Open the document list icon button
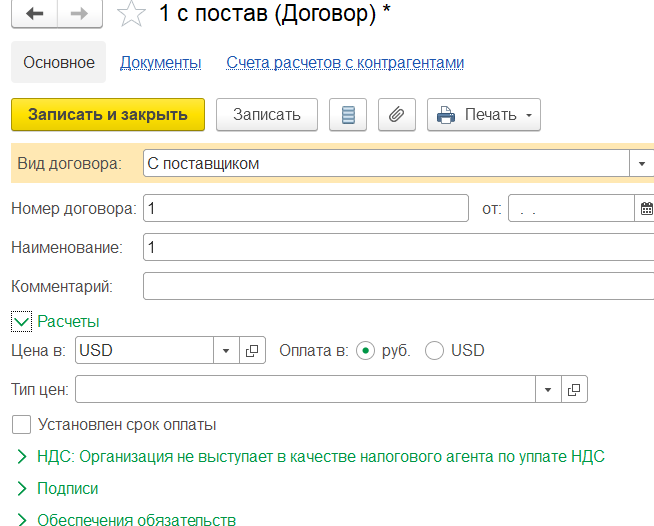Screen dimensions: 654x526 click(x=348, y=115)
